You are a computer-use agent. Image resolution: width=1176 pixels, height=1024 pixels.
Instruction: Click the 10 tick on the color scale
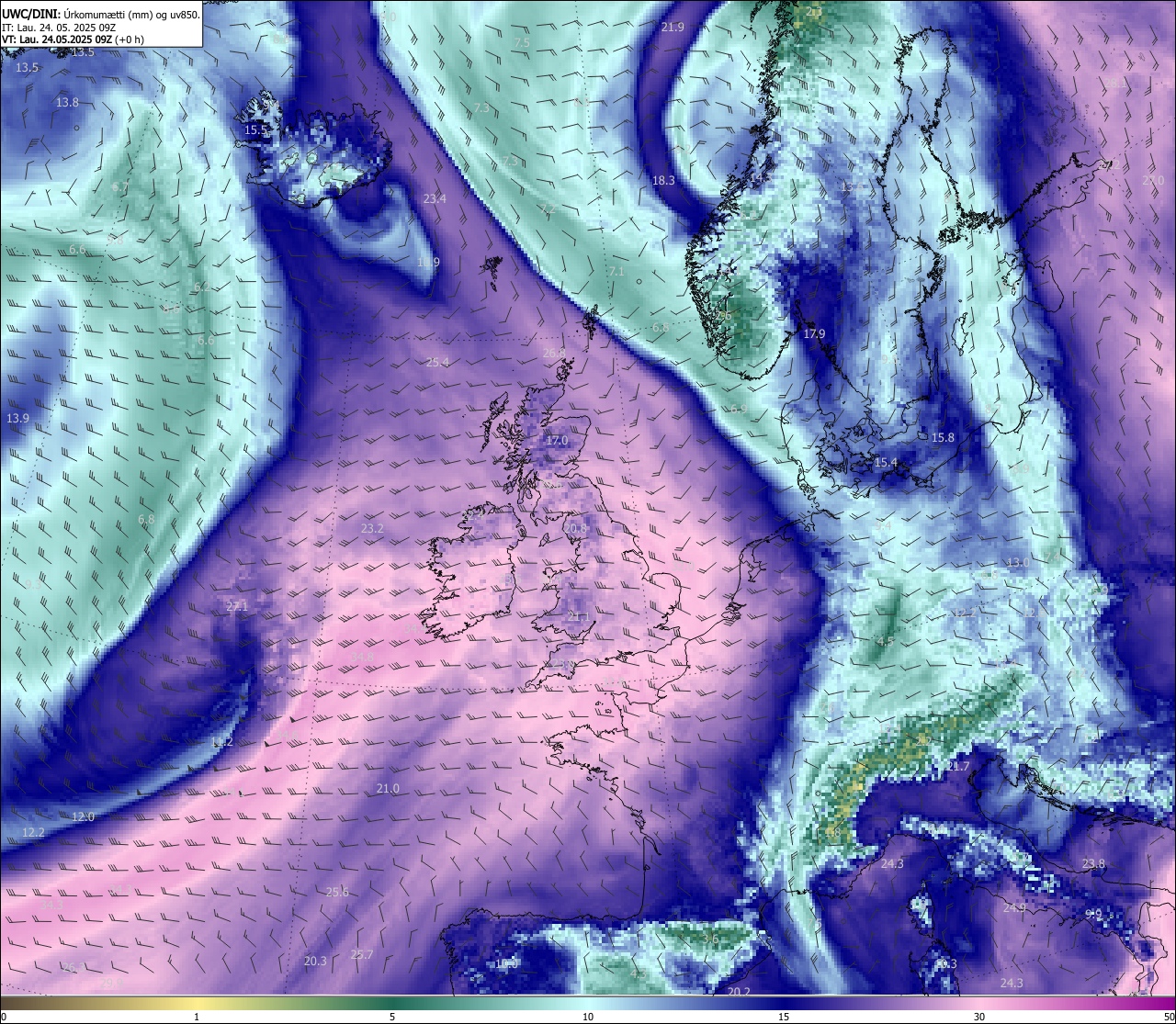pos(588,1017)
